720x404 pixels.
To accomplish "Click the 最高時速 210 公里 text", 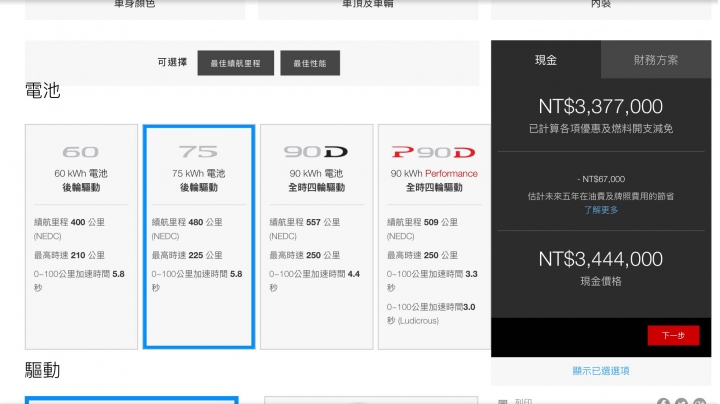I will point(69,255).
